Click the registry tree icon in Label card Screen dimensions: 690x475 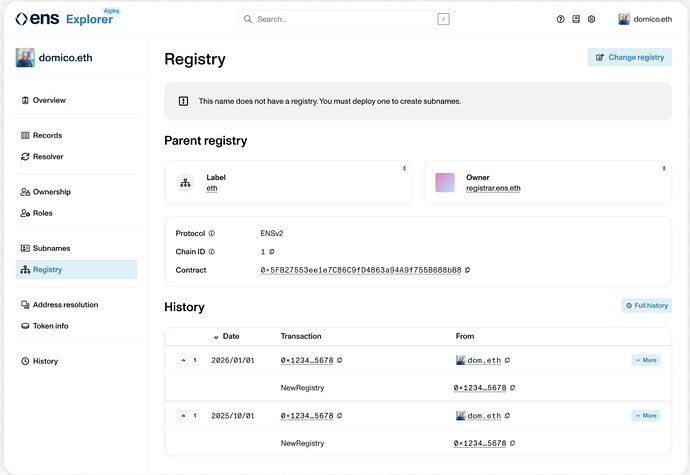coord(186,182)
